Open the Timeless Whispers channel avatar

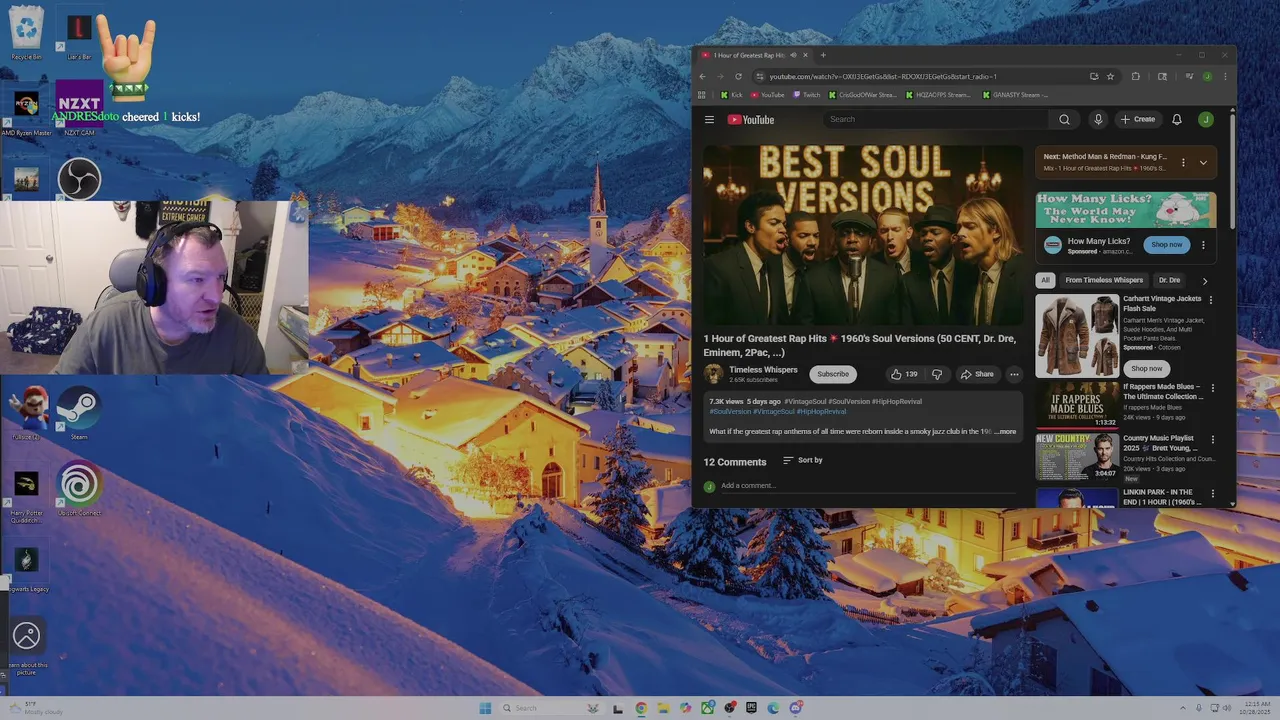point(713,374)
